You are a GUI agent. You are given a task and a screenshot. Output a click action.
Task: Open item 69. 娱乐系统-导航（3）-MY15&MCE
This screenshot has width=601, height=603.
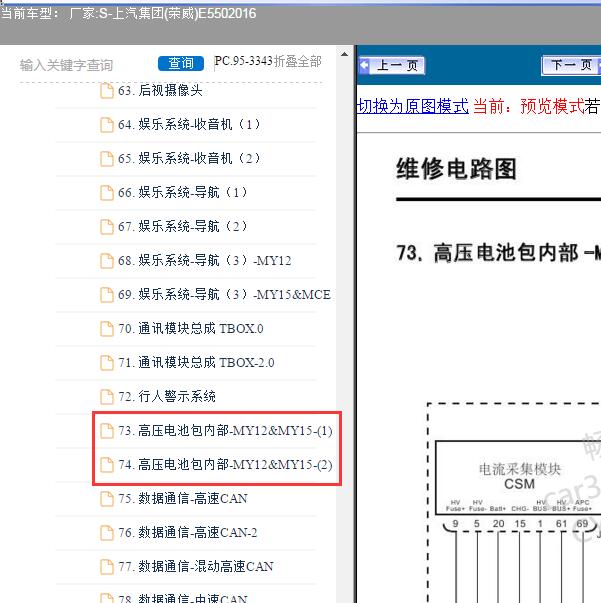click(x=224, y=295)
